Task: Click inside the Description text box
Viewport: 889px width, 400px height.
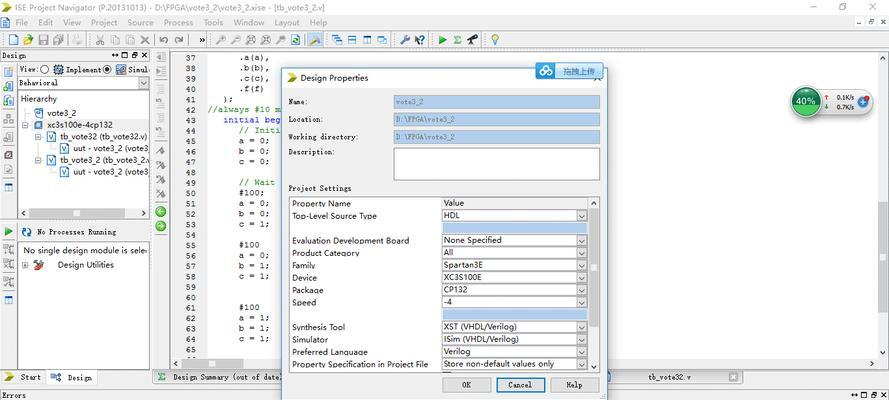Action: coord(497,164)
